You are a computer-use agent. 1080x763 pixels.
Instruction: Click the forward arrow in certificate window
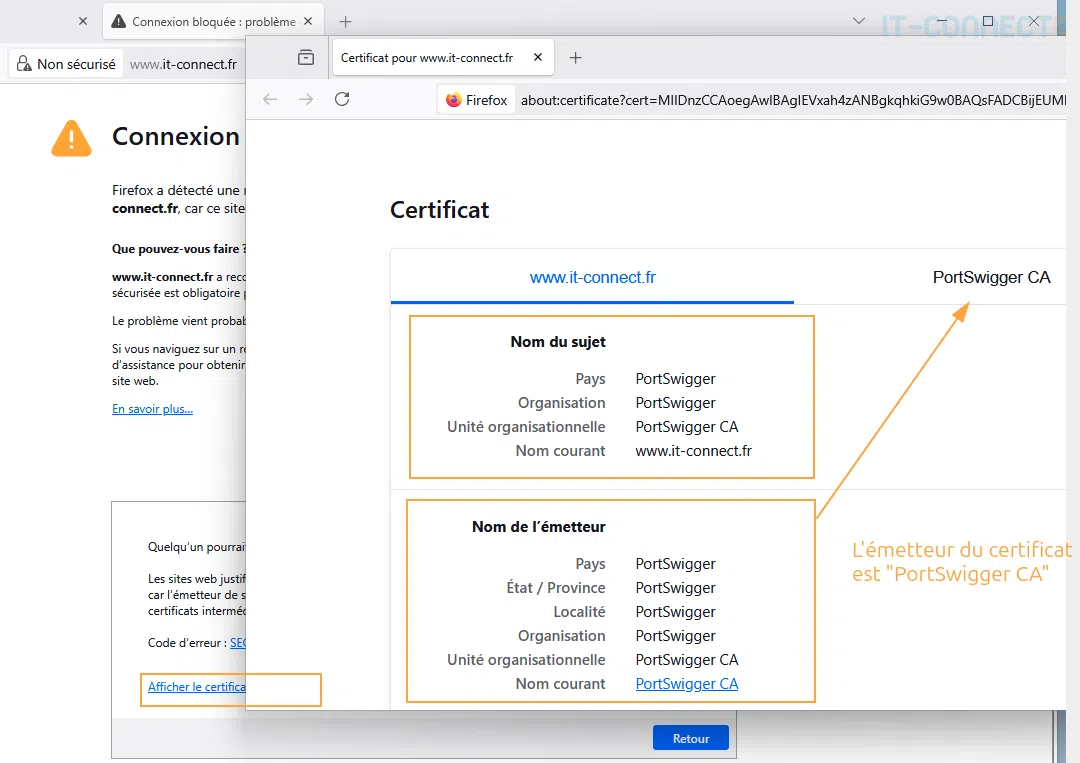pos(306,99)
